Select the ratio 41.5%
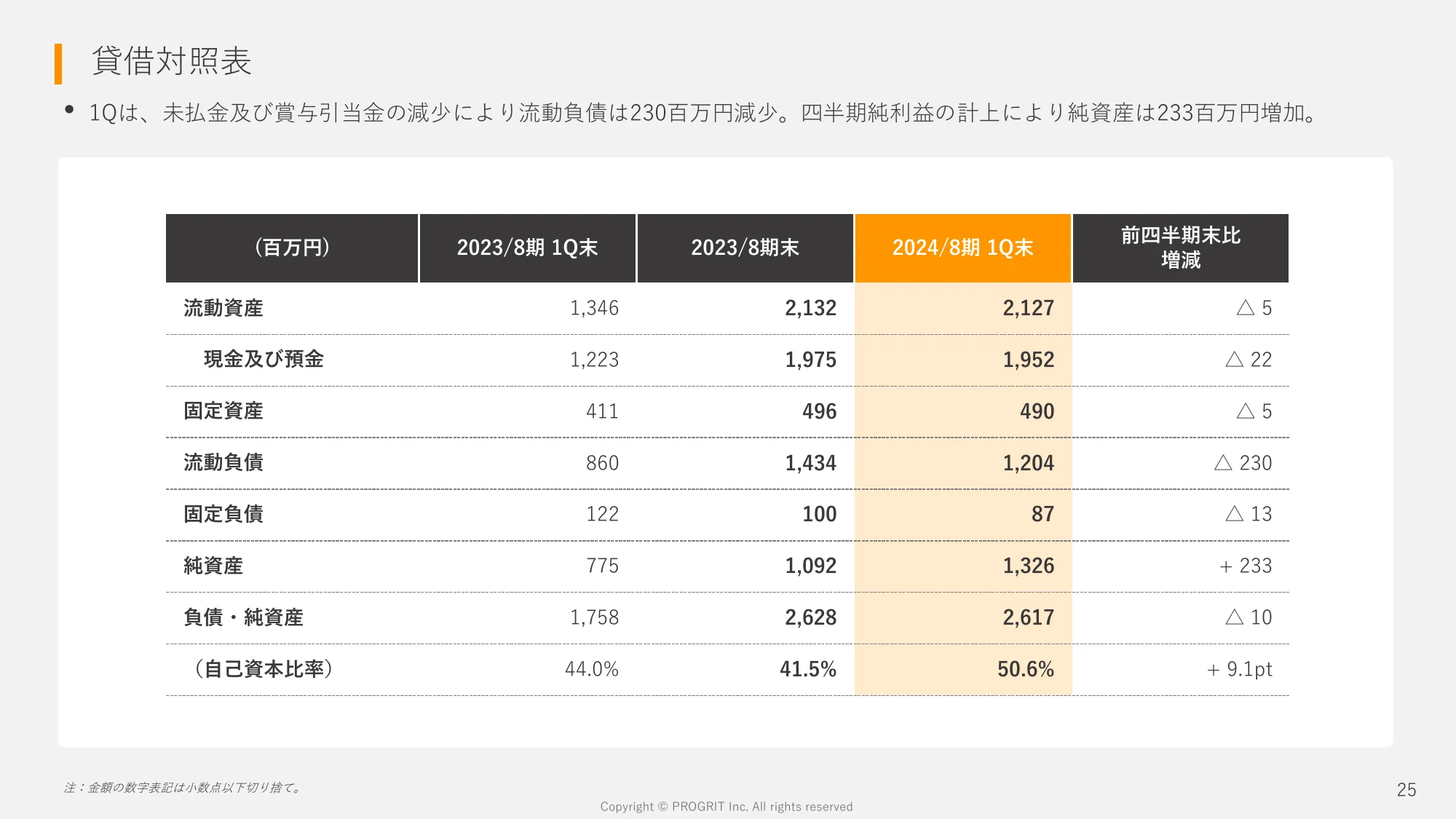The image size is (1456, 819). click(808, 669)
